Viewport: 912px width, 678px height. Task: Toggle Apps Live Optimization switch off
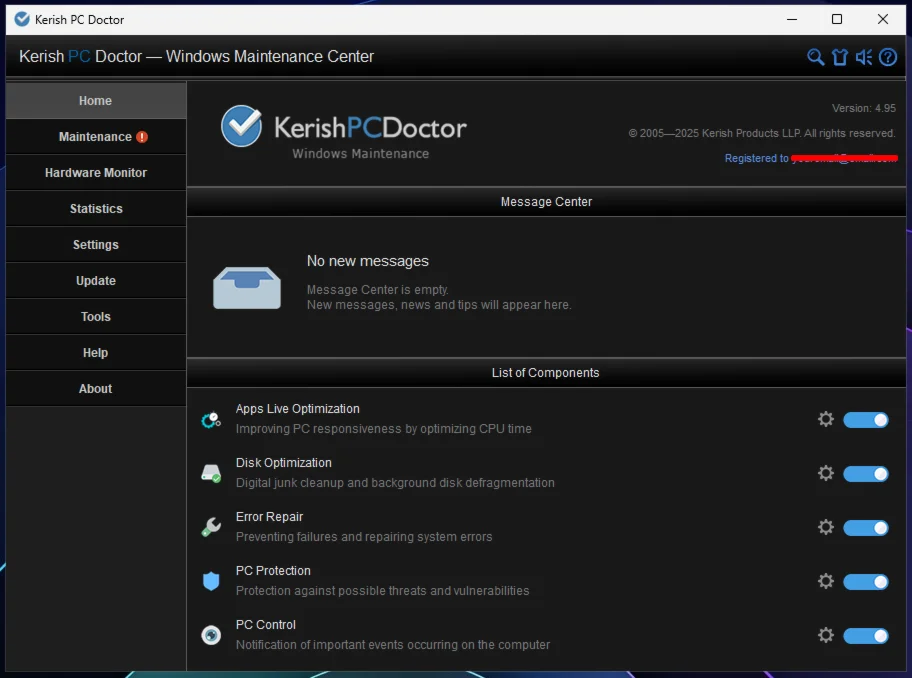pyautogui.click(x=866, y=420)
